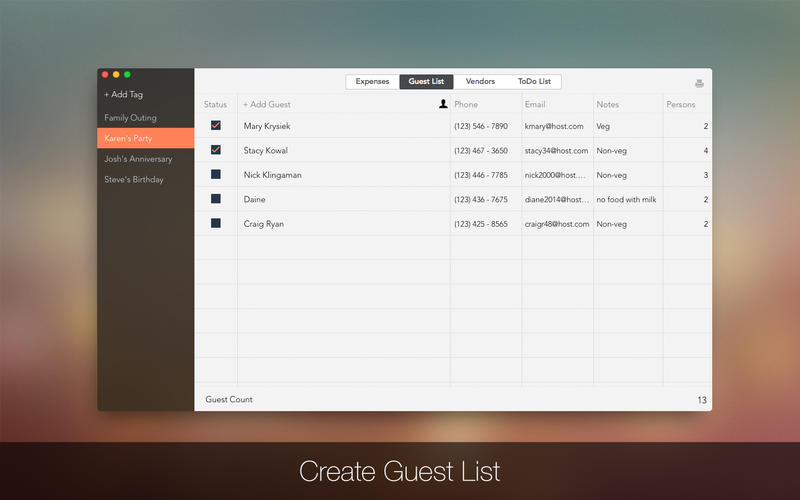Open the Vendors tab
Image resolution: width=800 pixels, height=500 pixels.
480,82
